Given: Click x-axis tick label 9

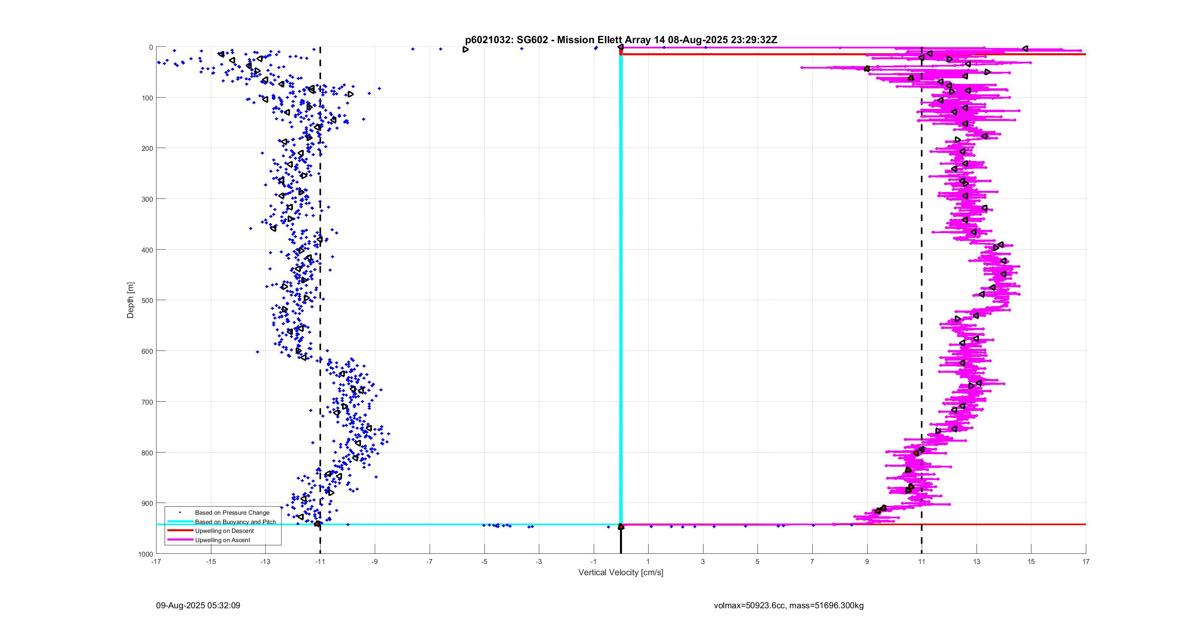Looking at the screenshot, I should tap(867, 562).
